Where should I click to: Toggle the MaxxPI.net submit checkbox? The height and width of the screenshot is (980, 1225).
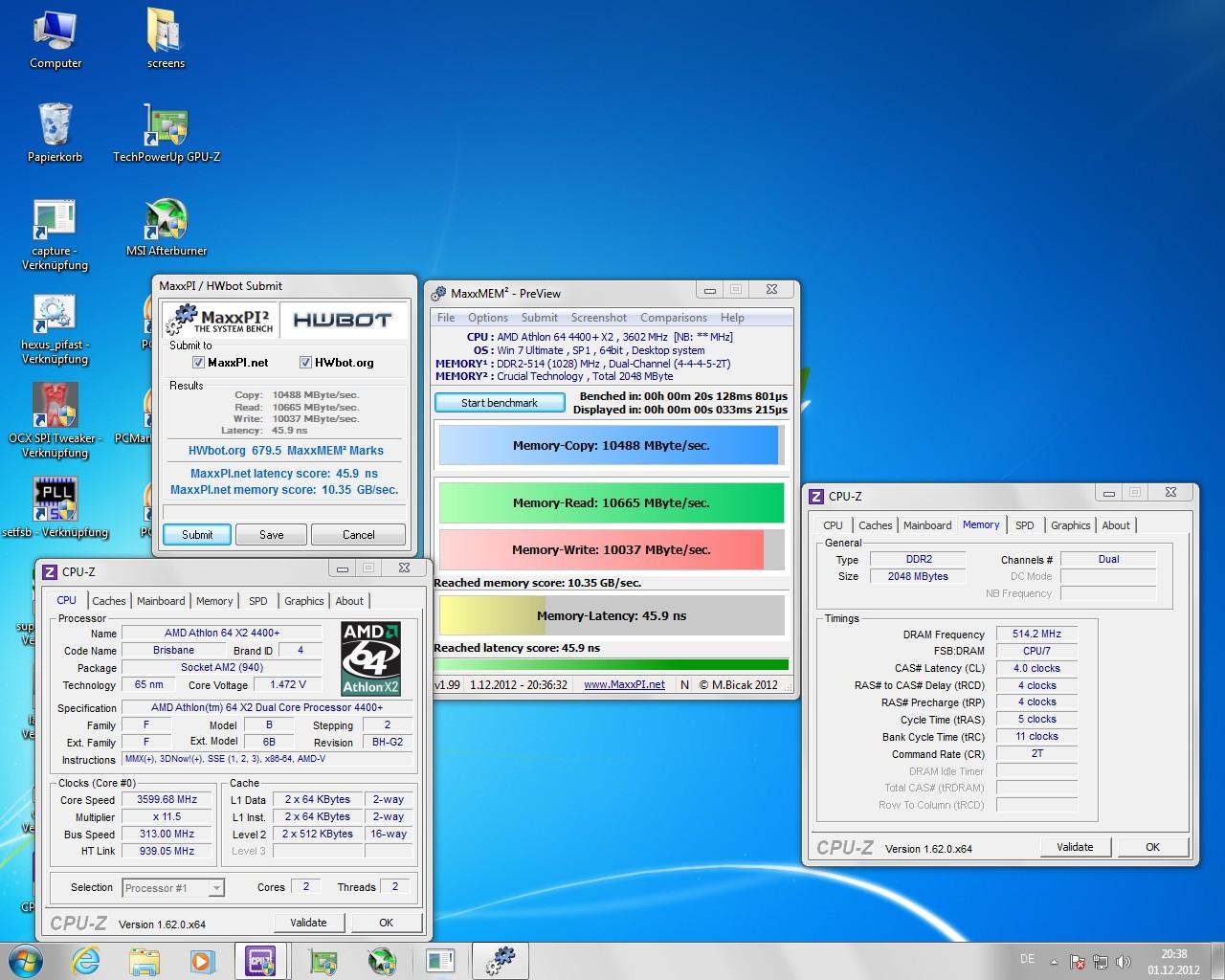pyautogui.click(x=198, y=363)
